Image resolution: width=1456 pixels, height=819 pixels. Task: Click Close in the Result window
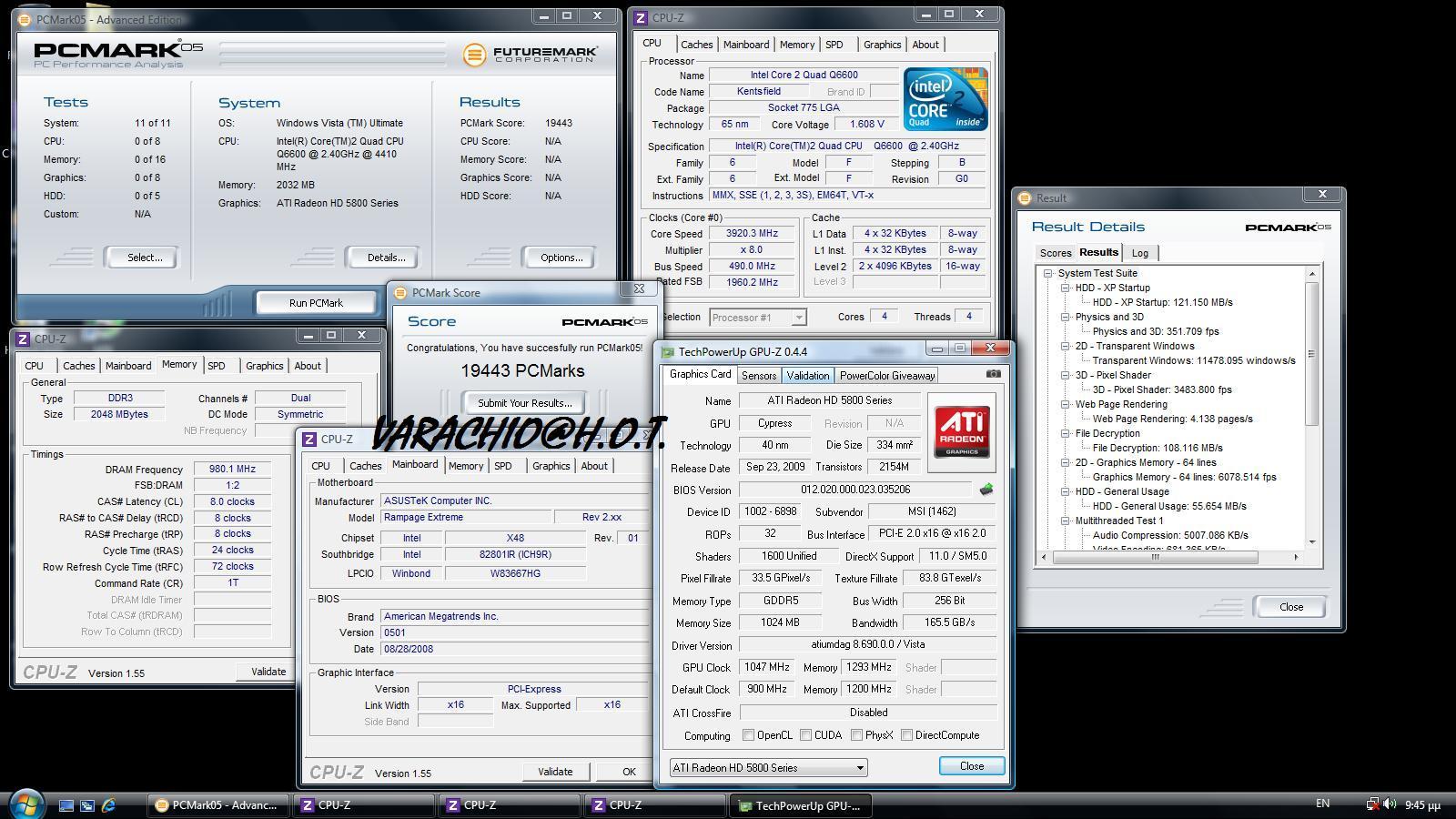(x=1290, y=607)
